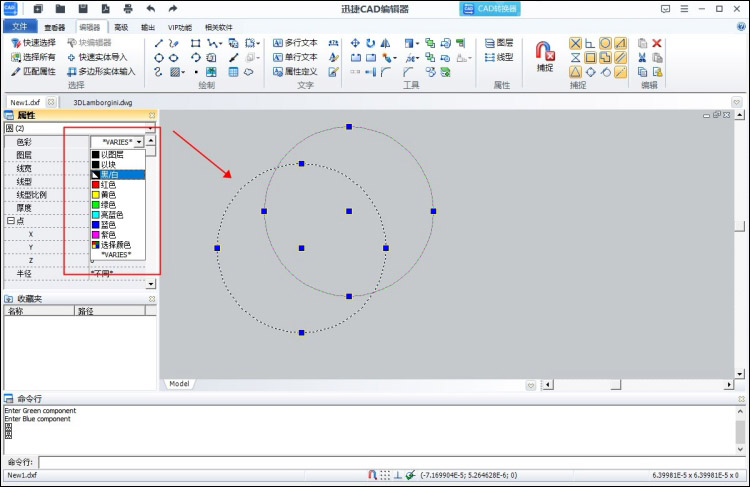Open the hatch tool dropdown arrow
This screenshot has height=487, width=750.
click(183, 72)
